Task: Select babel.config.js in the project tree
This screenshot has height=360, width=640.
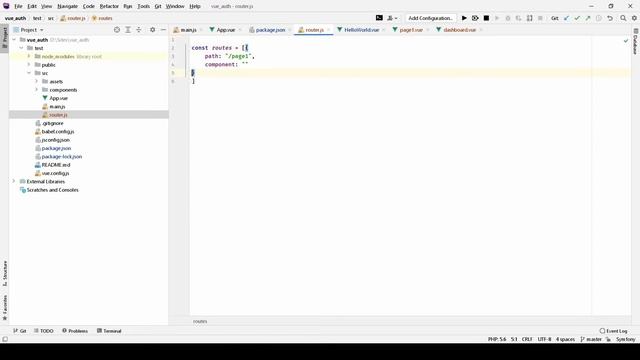Action: point(58,132)
